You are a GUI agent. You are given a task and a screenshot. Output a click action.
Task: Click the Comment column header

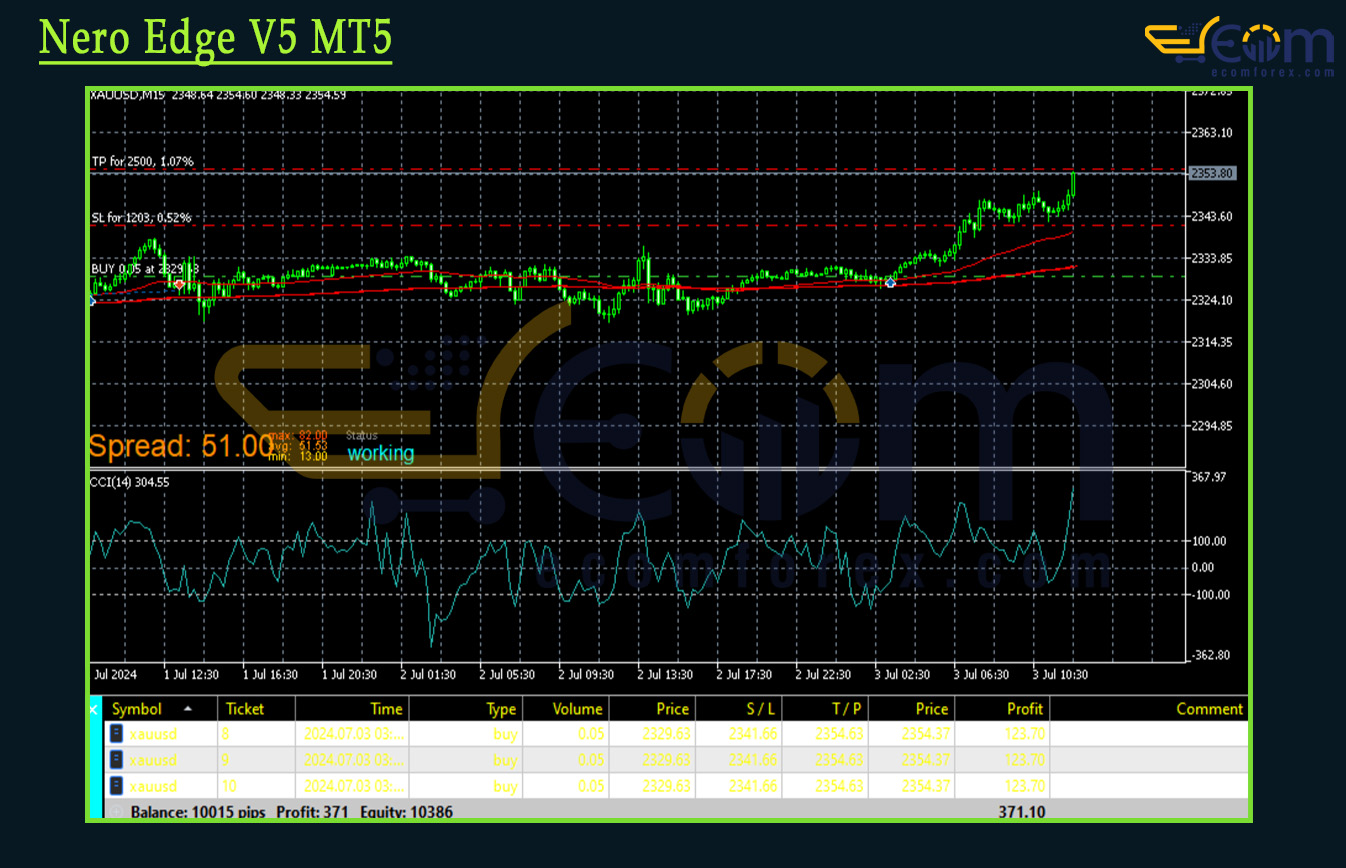point(1209,709)
